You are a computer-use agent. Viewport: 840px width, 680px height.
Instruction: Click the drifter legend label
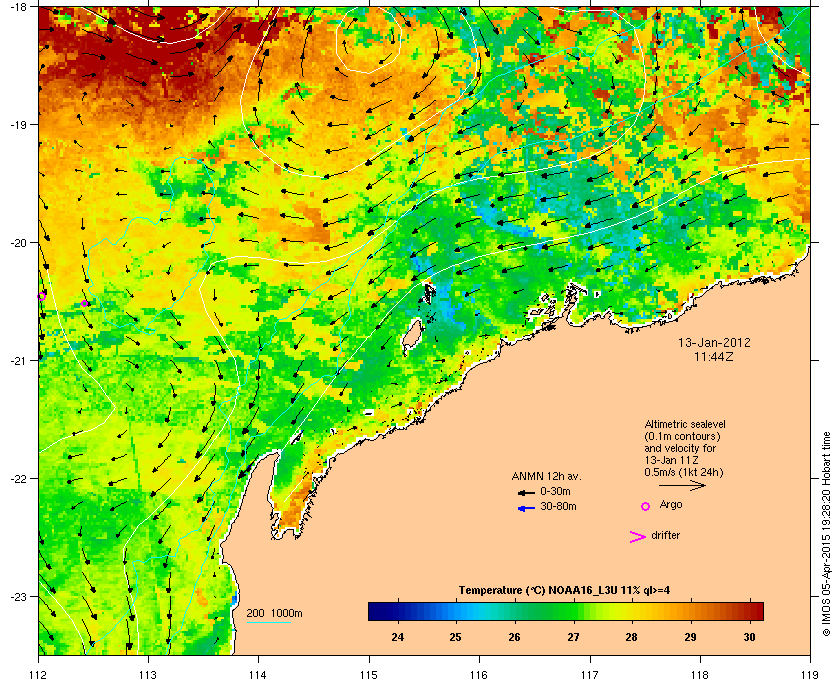tap(665, 535)
